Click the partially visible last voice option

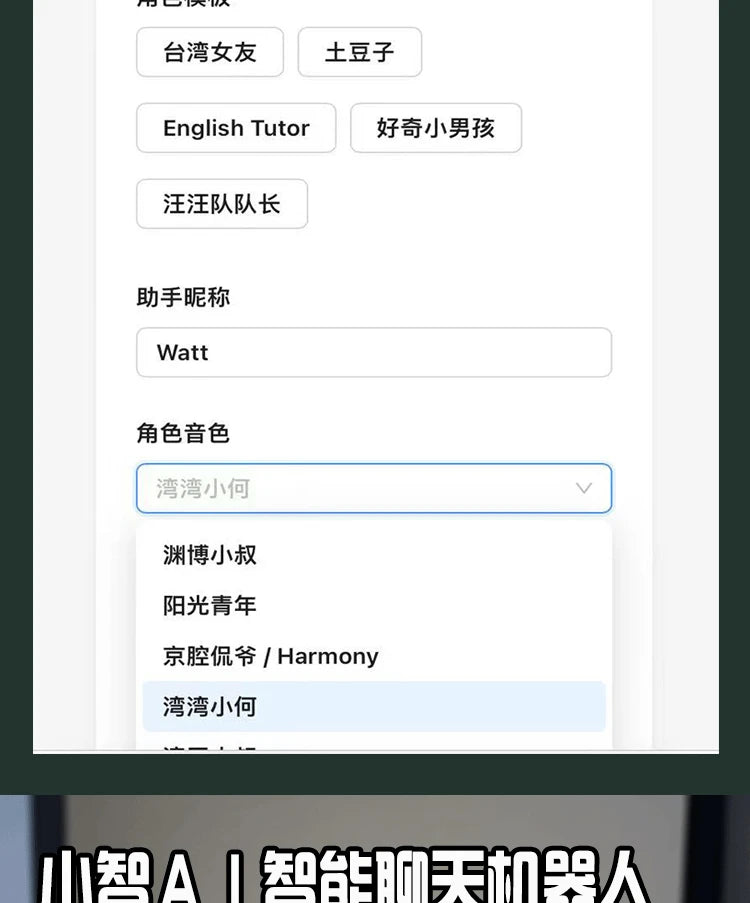[212, 745]
